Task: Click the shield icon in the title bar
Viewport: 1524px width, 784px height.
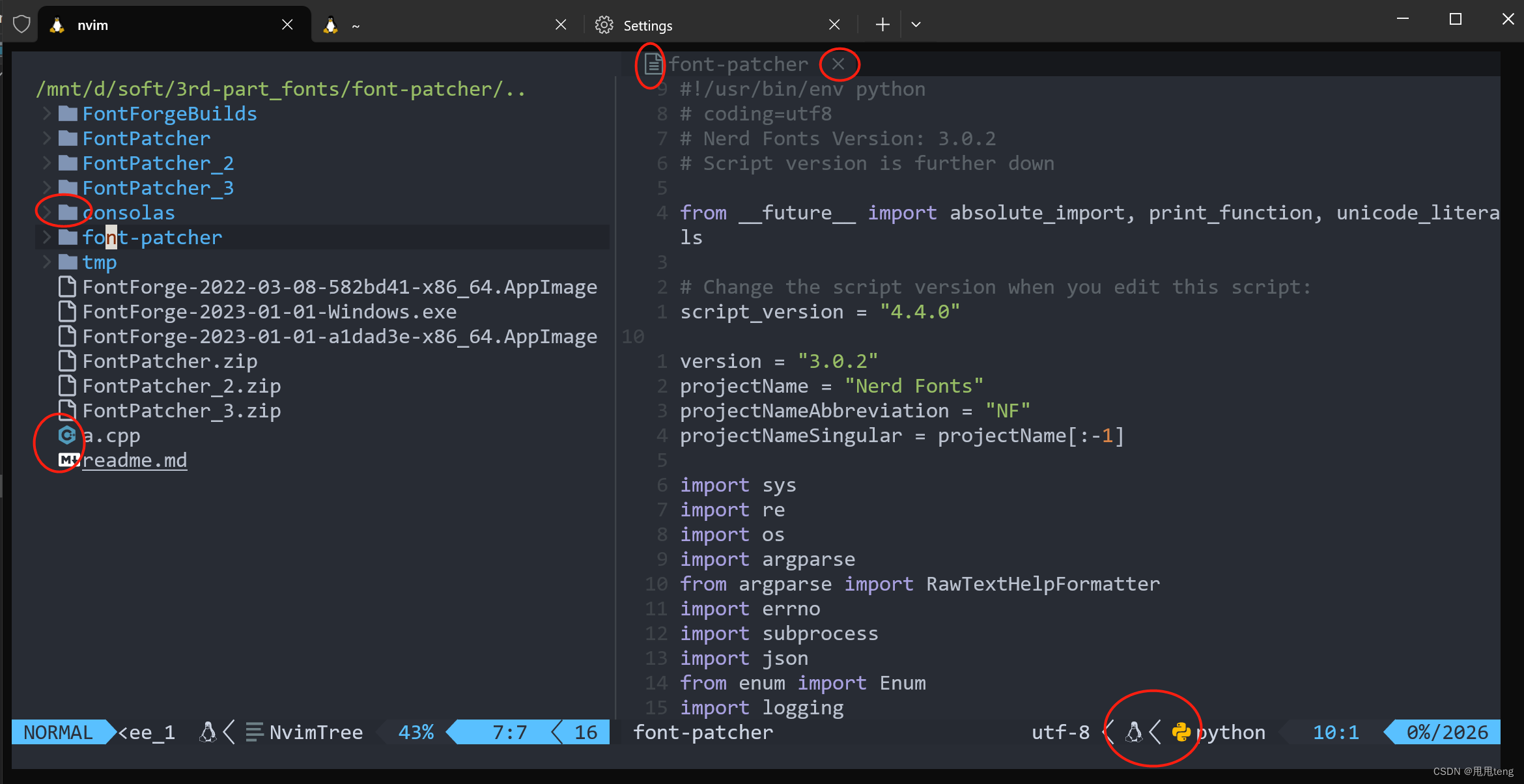Action: pos(21,25)
